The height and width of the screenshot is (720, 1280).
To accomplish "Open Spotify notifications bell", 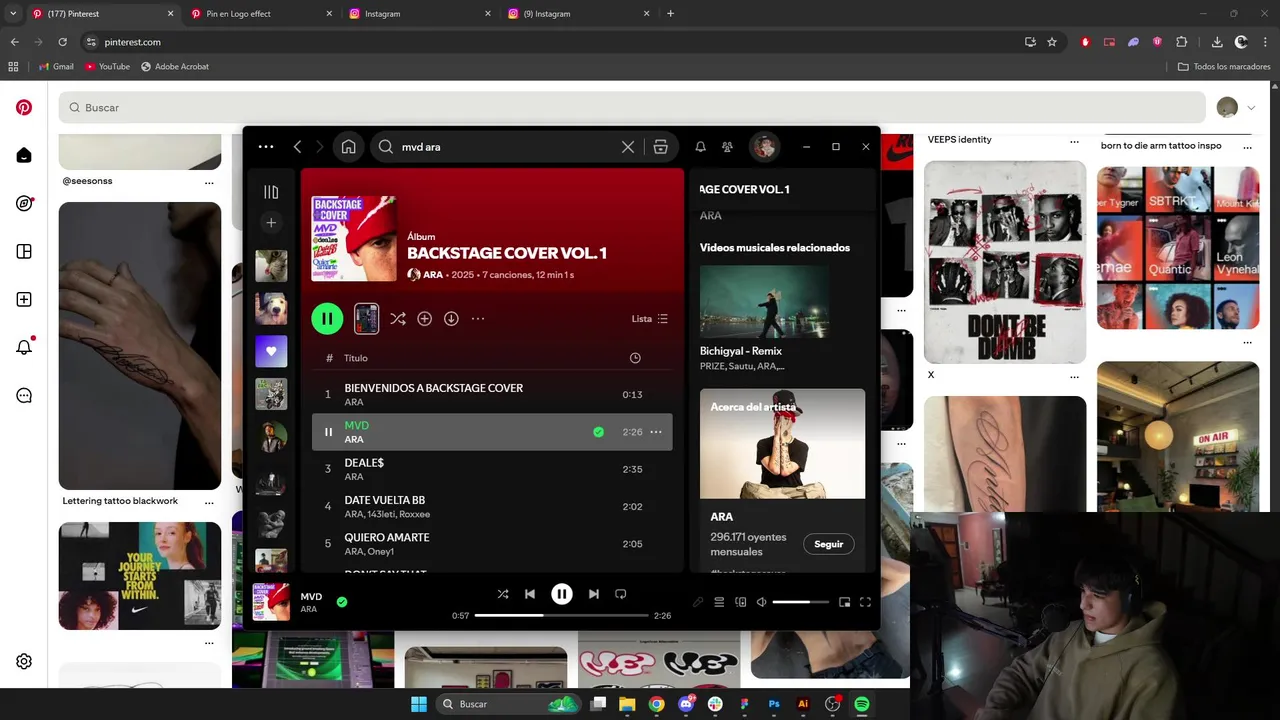I will tap(700, 147).
